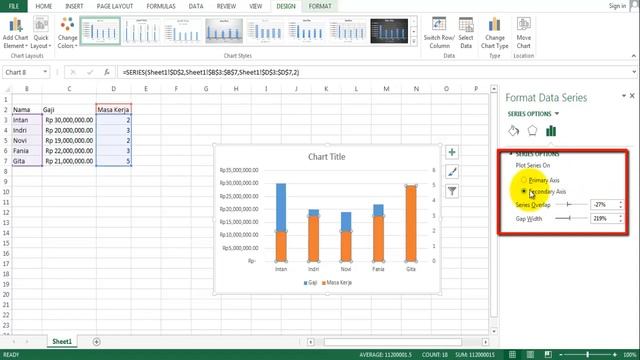
Task: Click horizontal scrollbar right arrow
Action: 485,342
